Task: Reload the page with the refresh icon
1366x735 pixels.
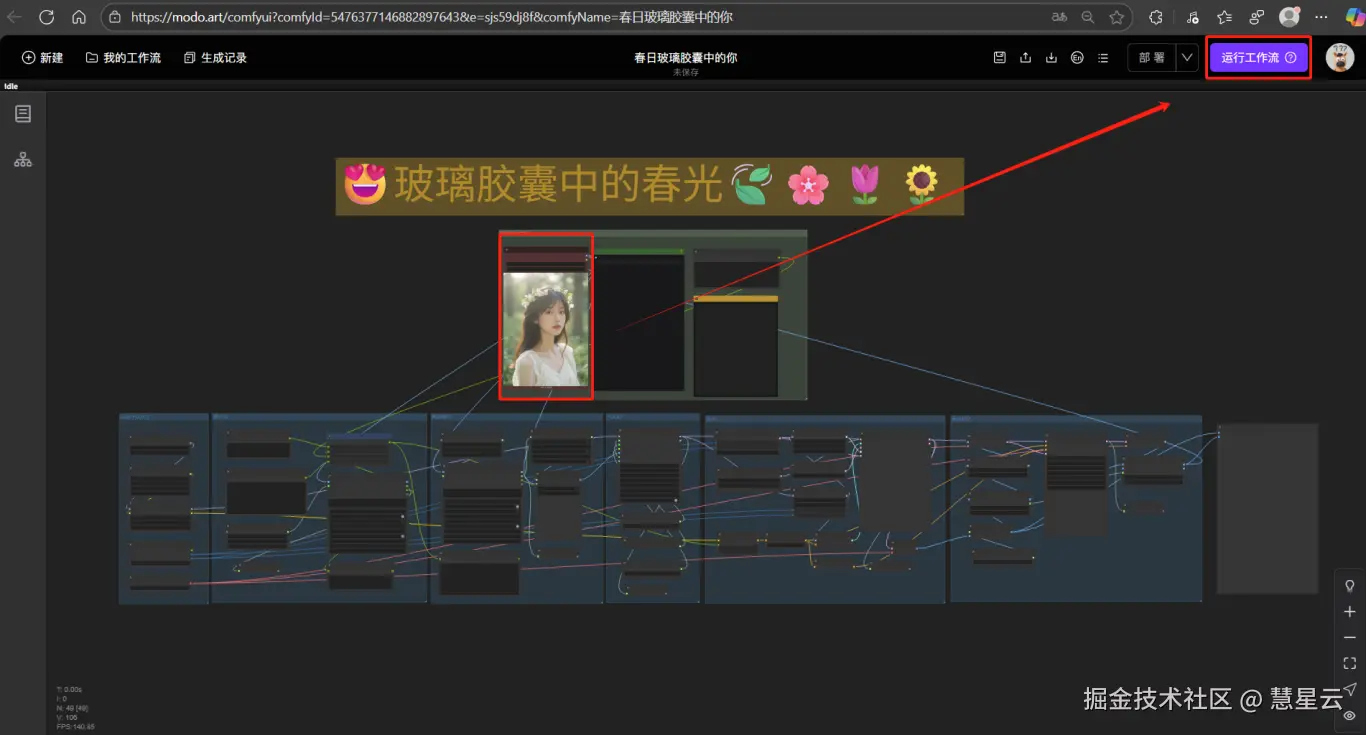Action: coord(46,17)
